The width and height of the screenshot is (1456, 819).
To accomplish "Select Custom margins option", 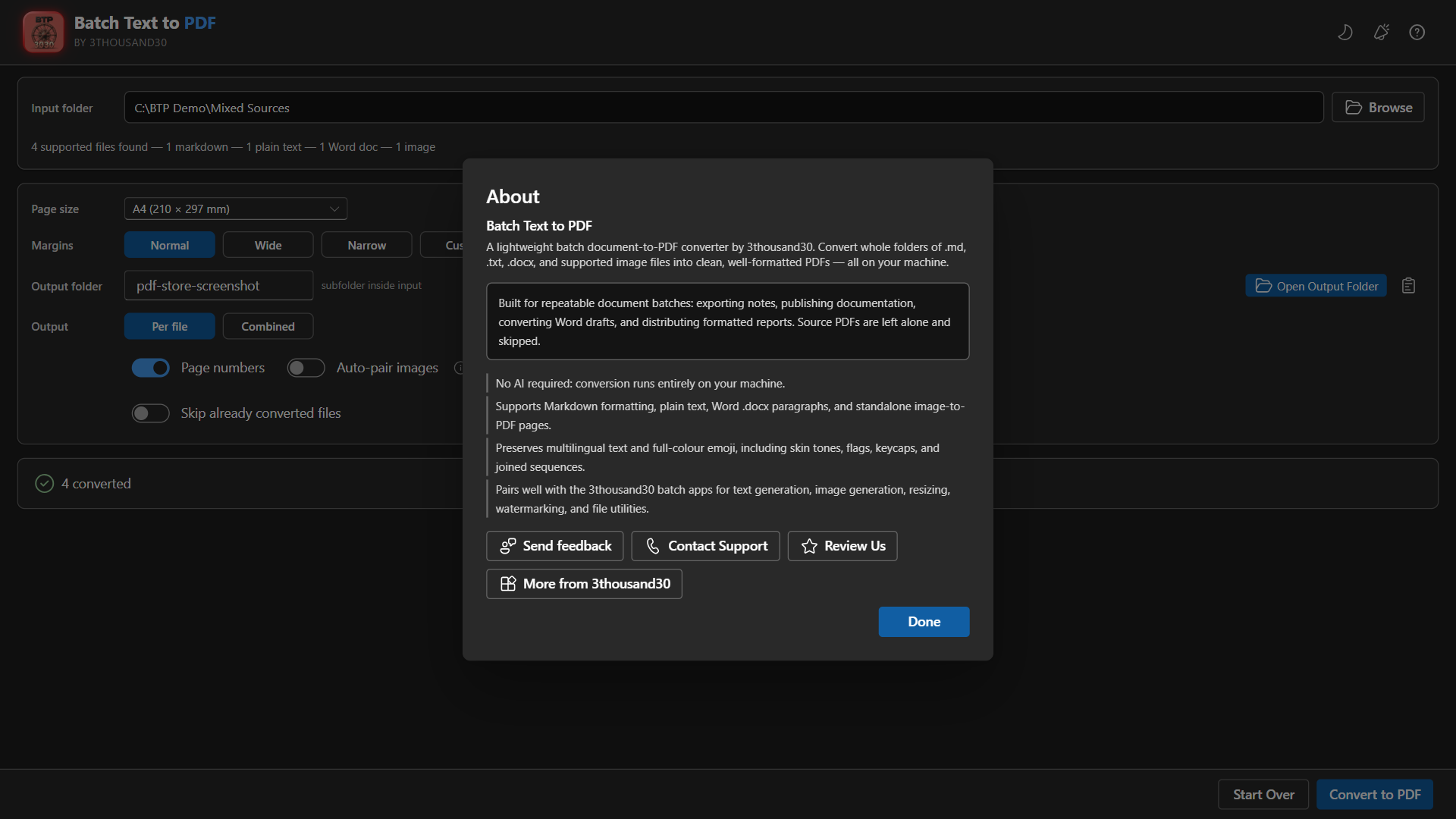I will pos(442,245).
